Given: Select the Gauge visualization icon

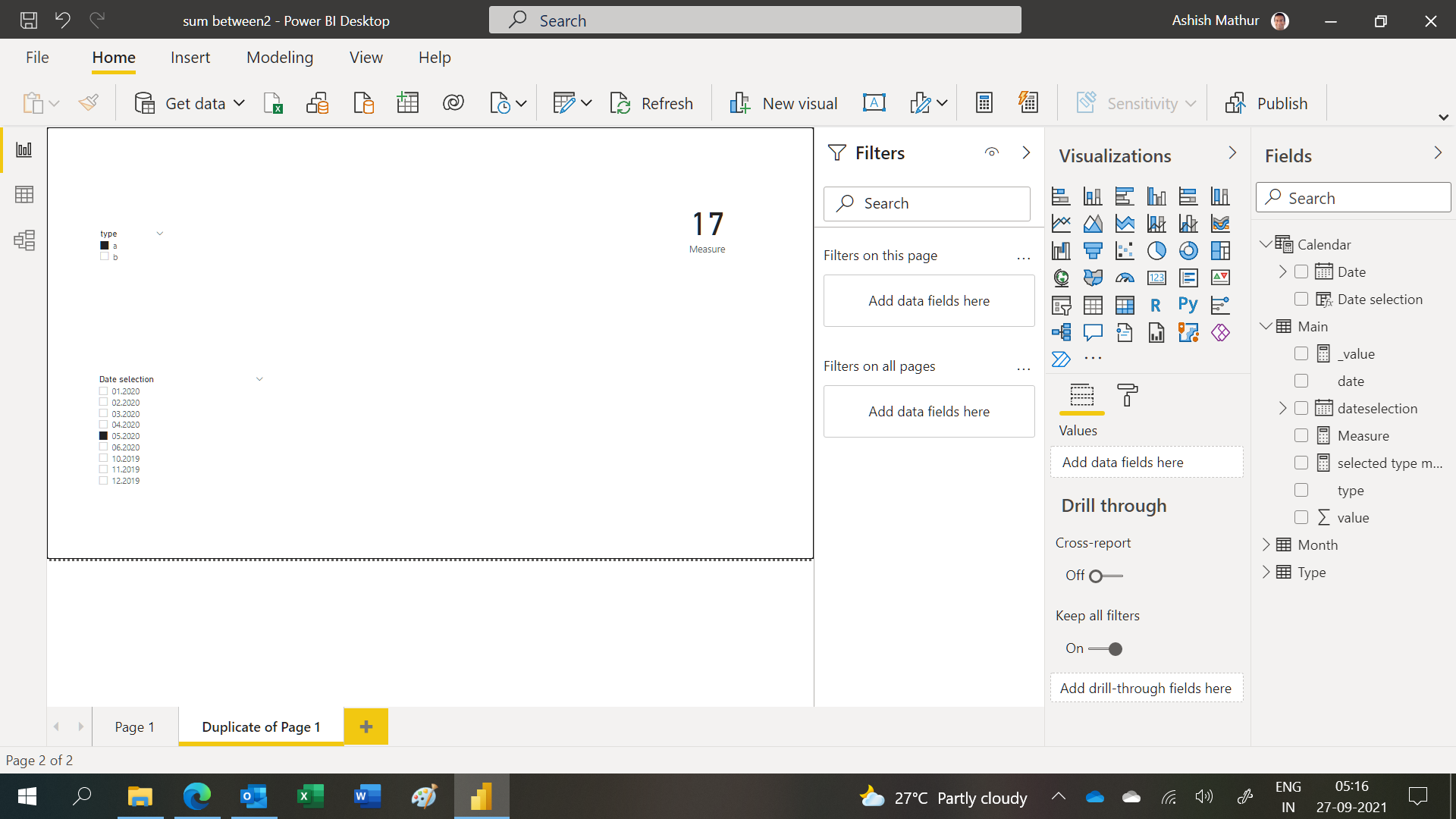Looking at the screenshot, I should (1125, 278).
